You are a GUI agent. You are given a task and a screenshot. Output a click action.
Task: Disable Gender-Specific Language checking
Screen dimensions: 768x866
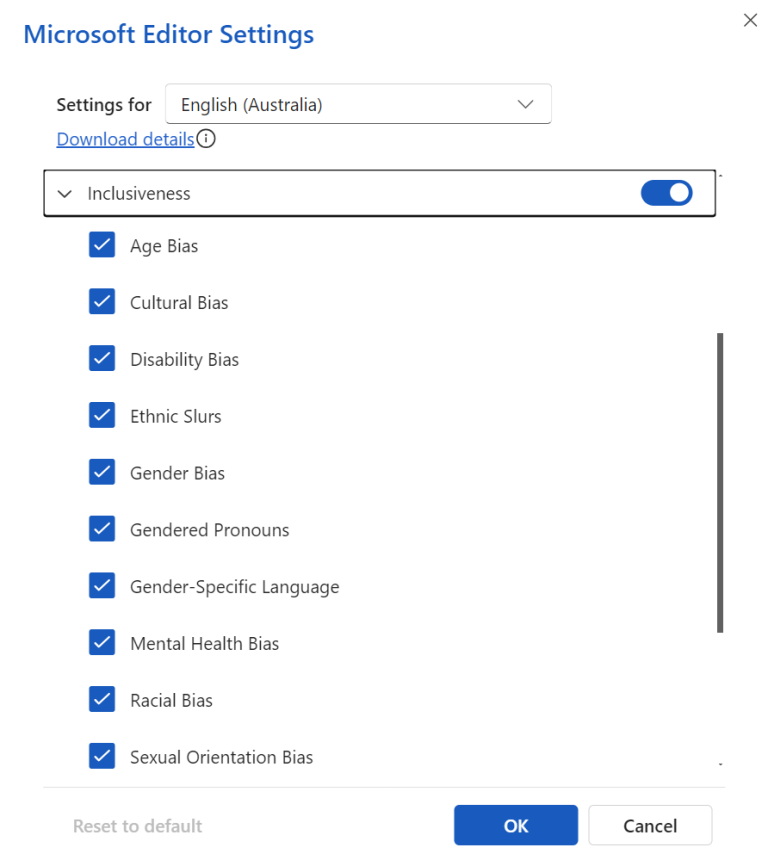coord(101,586)
